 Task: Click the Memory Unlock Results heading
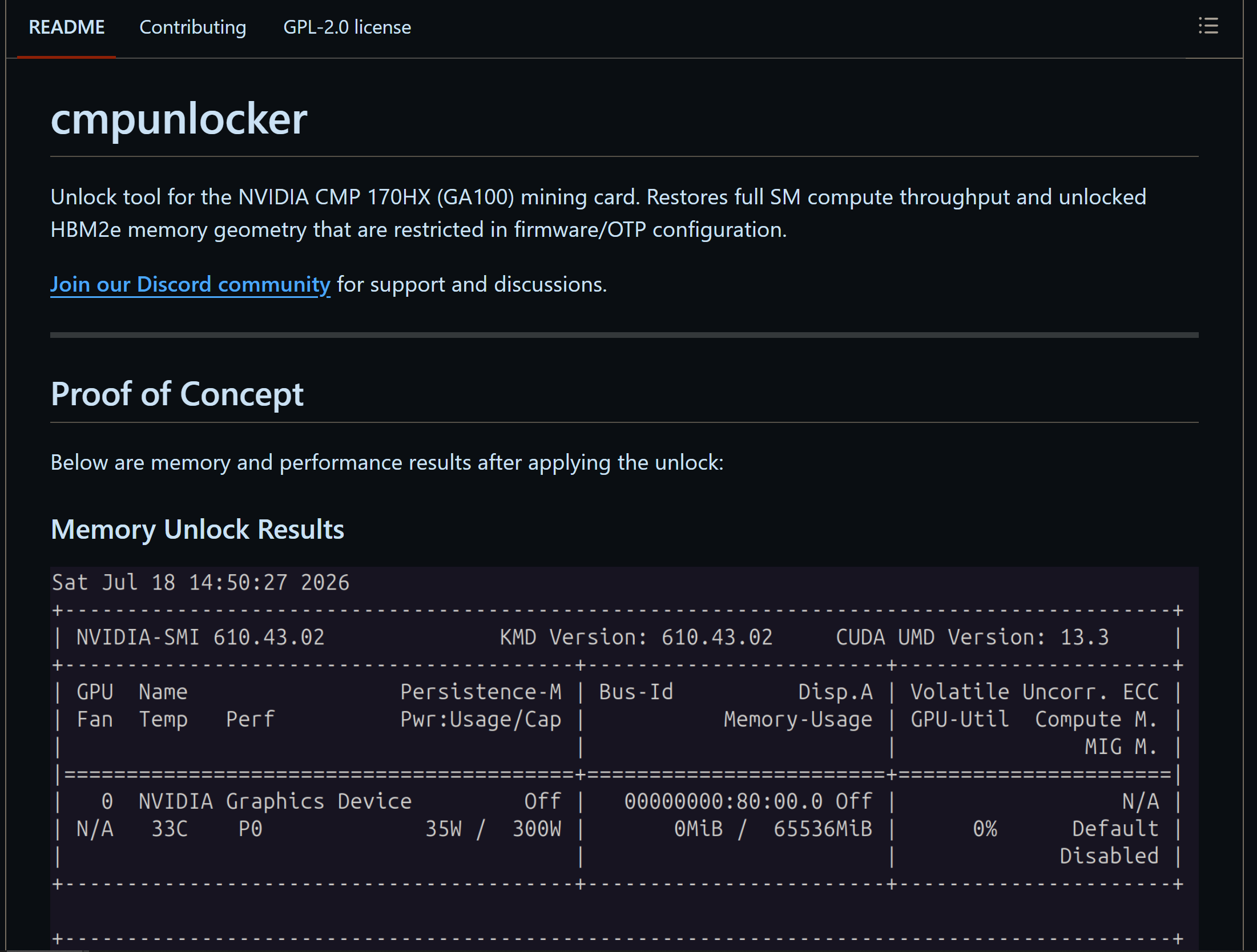(x=198, y=529)
